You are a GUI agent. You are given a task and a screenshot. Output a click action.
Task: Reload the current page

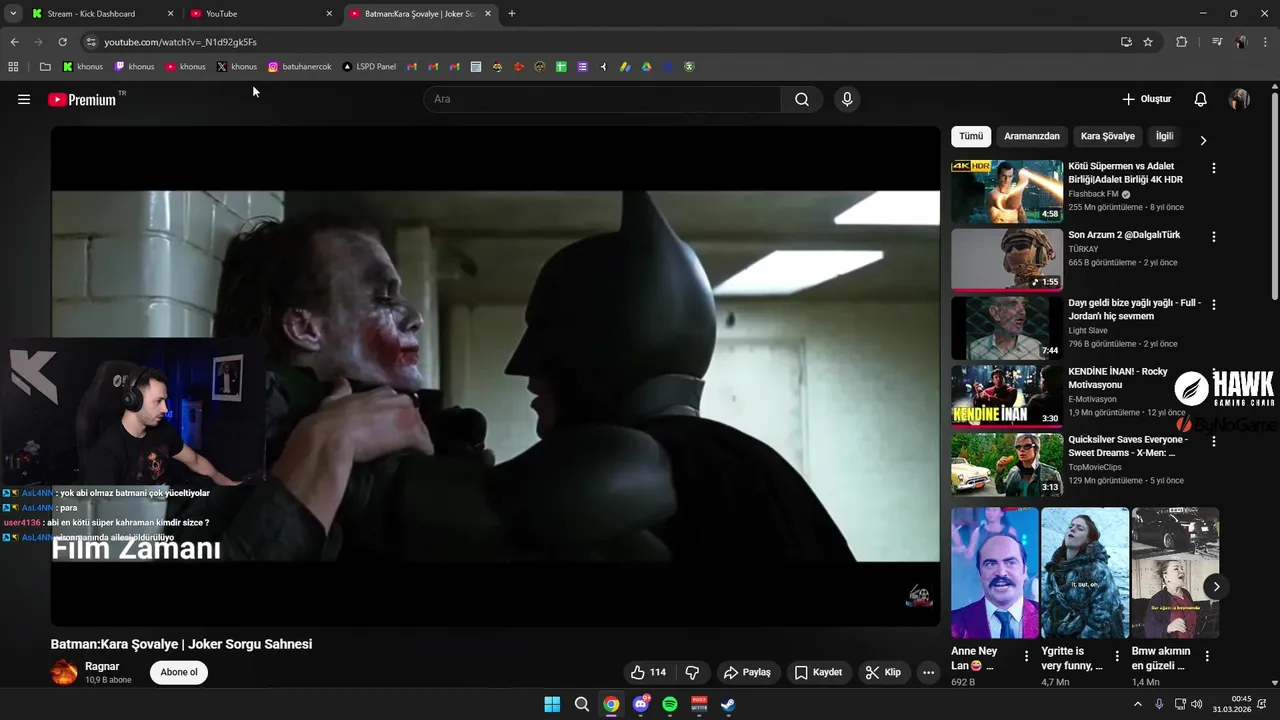point(62,42)
